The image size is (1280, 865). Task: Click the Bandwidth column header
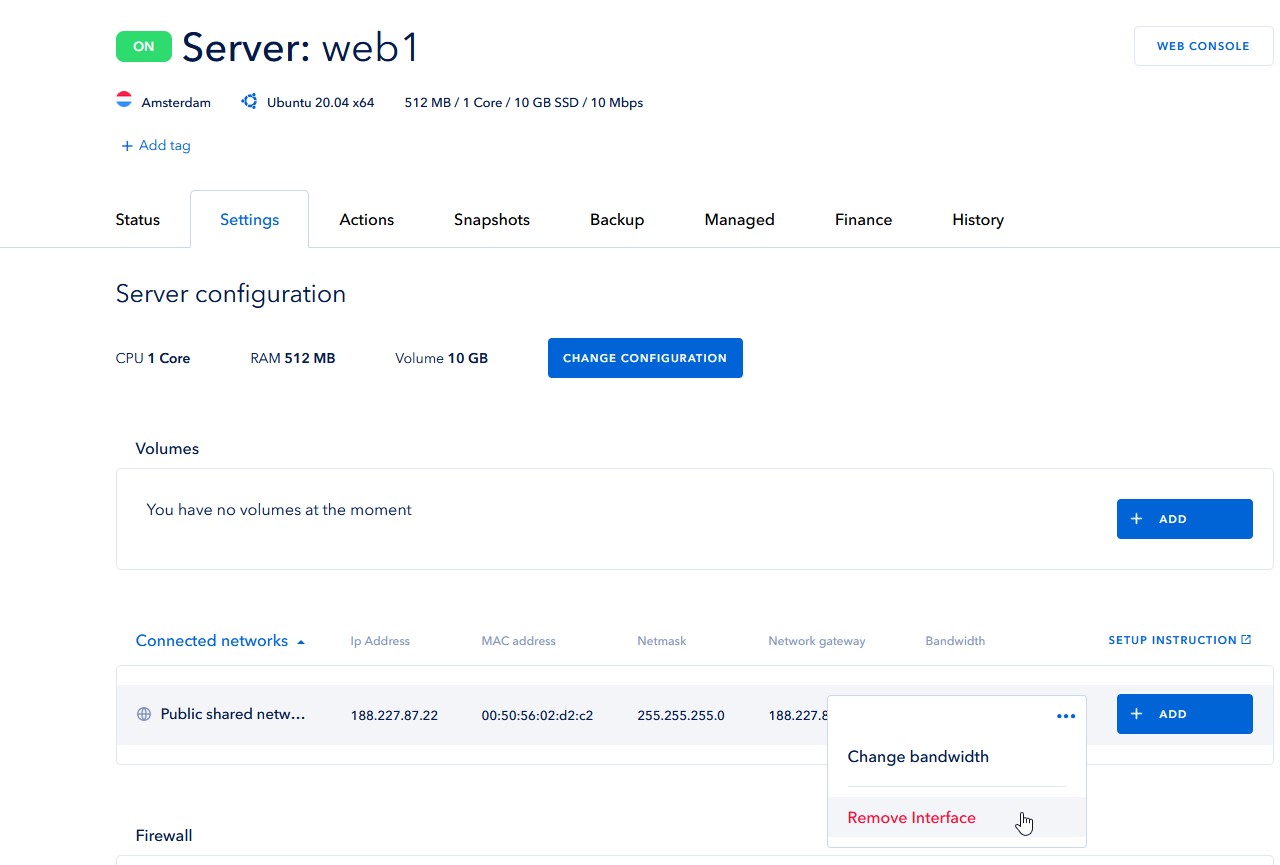(955, 641)
